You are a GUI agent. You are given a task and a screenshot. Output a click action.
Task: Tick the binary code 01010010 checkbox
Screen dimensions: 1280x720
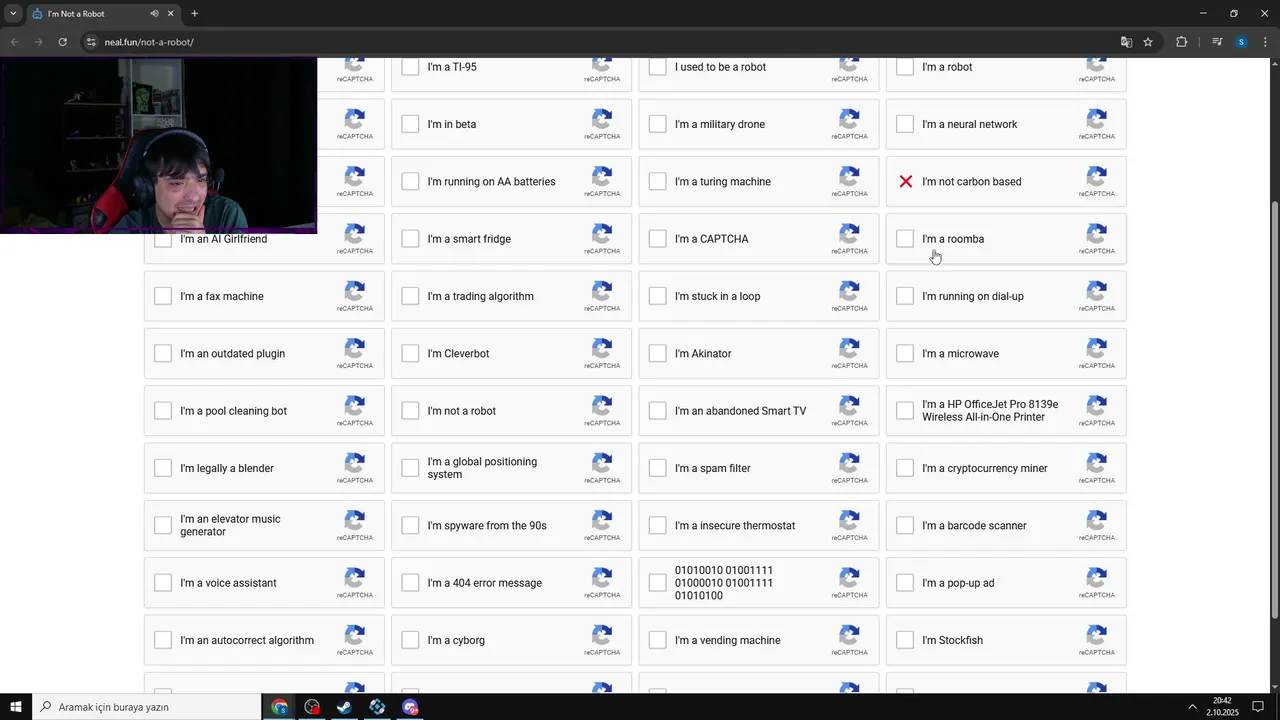(657, 583)
